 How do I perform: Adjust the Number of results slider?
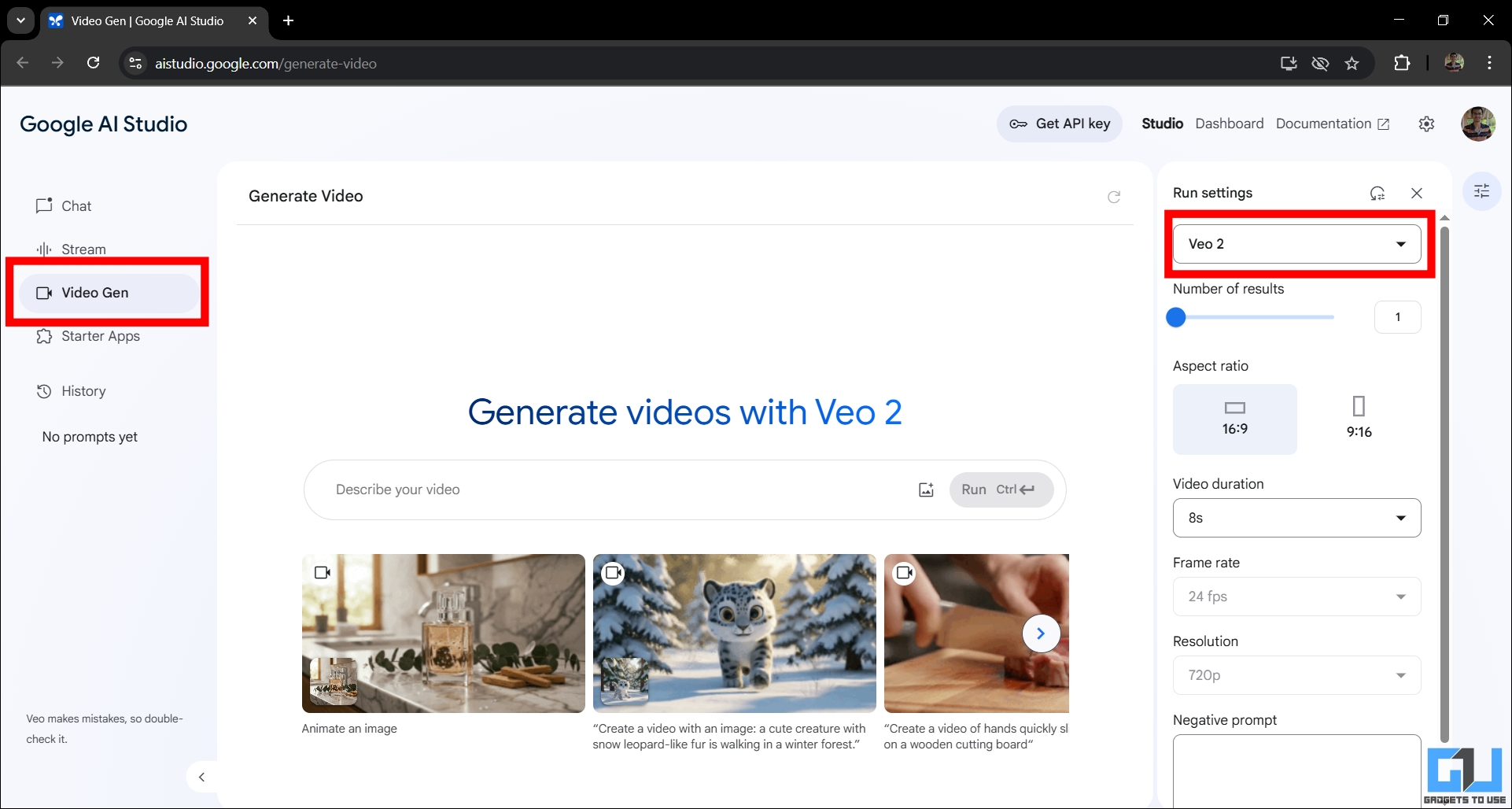point(1253,317)
